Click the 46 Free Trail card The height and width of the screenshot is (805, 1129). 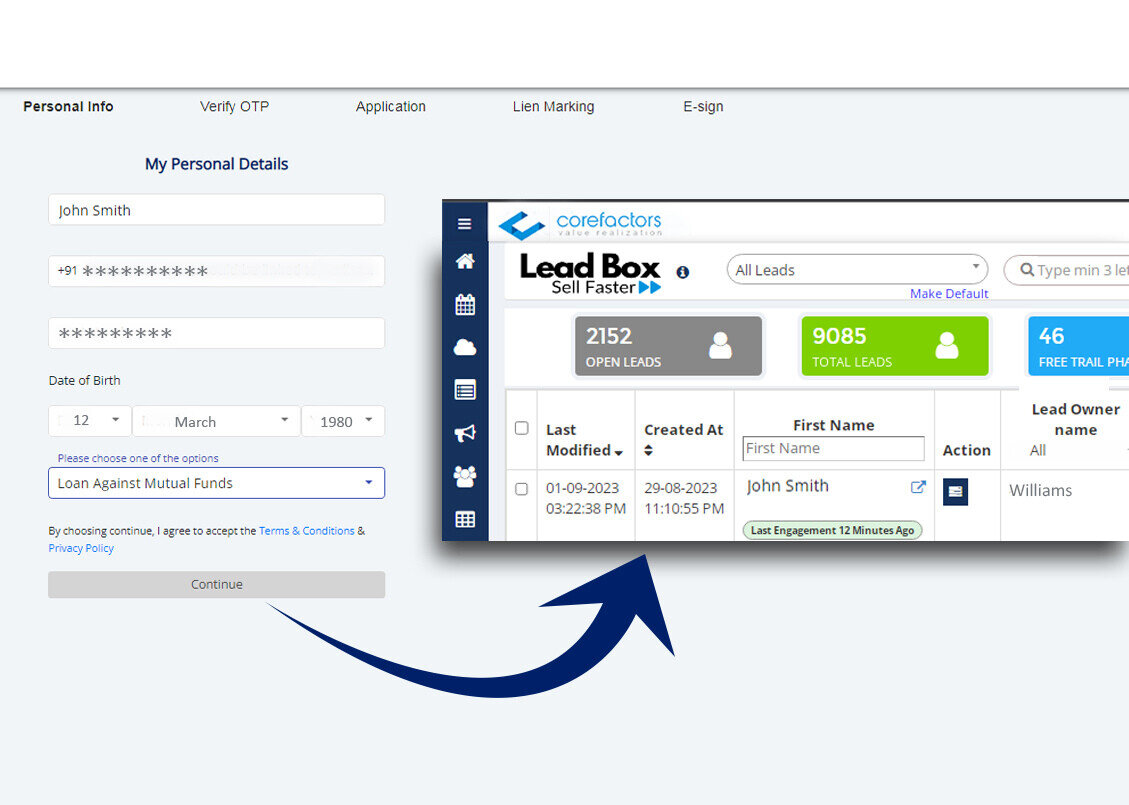(x=1079, y=346)
